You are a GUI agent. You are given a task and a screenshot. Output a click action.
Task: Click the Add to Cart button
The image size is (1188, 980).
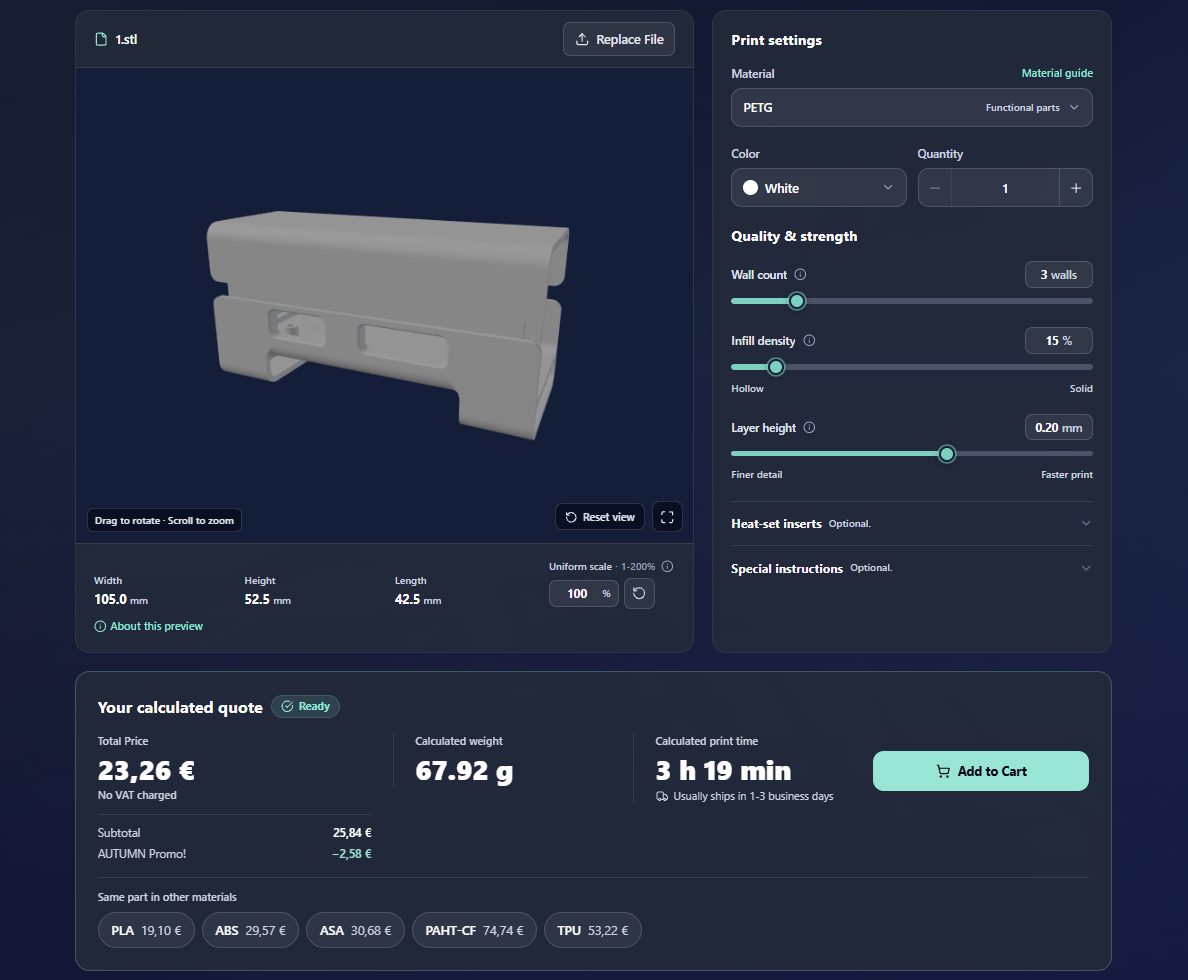point(980,771)
